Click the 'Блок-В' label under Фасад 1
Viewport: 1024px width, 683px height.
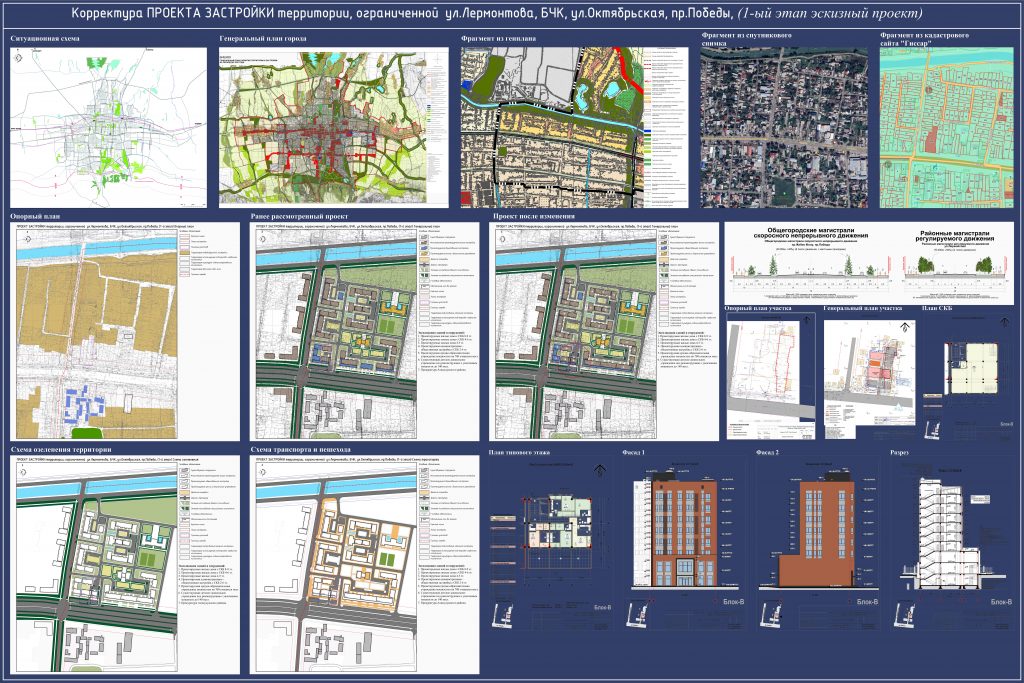click(733, 601)
